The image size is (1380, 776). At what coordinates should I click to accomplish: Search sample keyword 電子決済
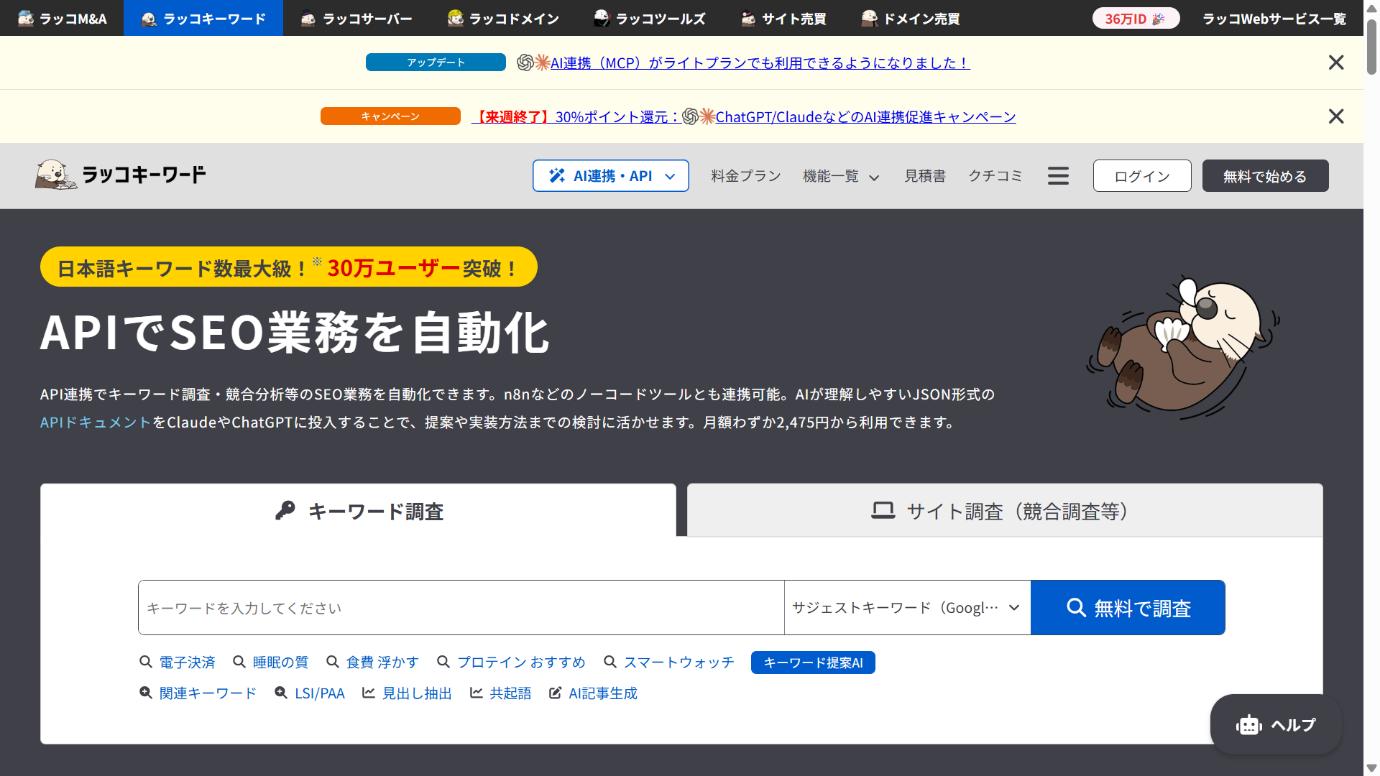click(177, 662)
